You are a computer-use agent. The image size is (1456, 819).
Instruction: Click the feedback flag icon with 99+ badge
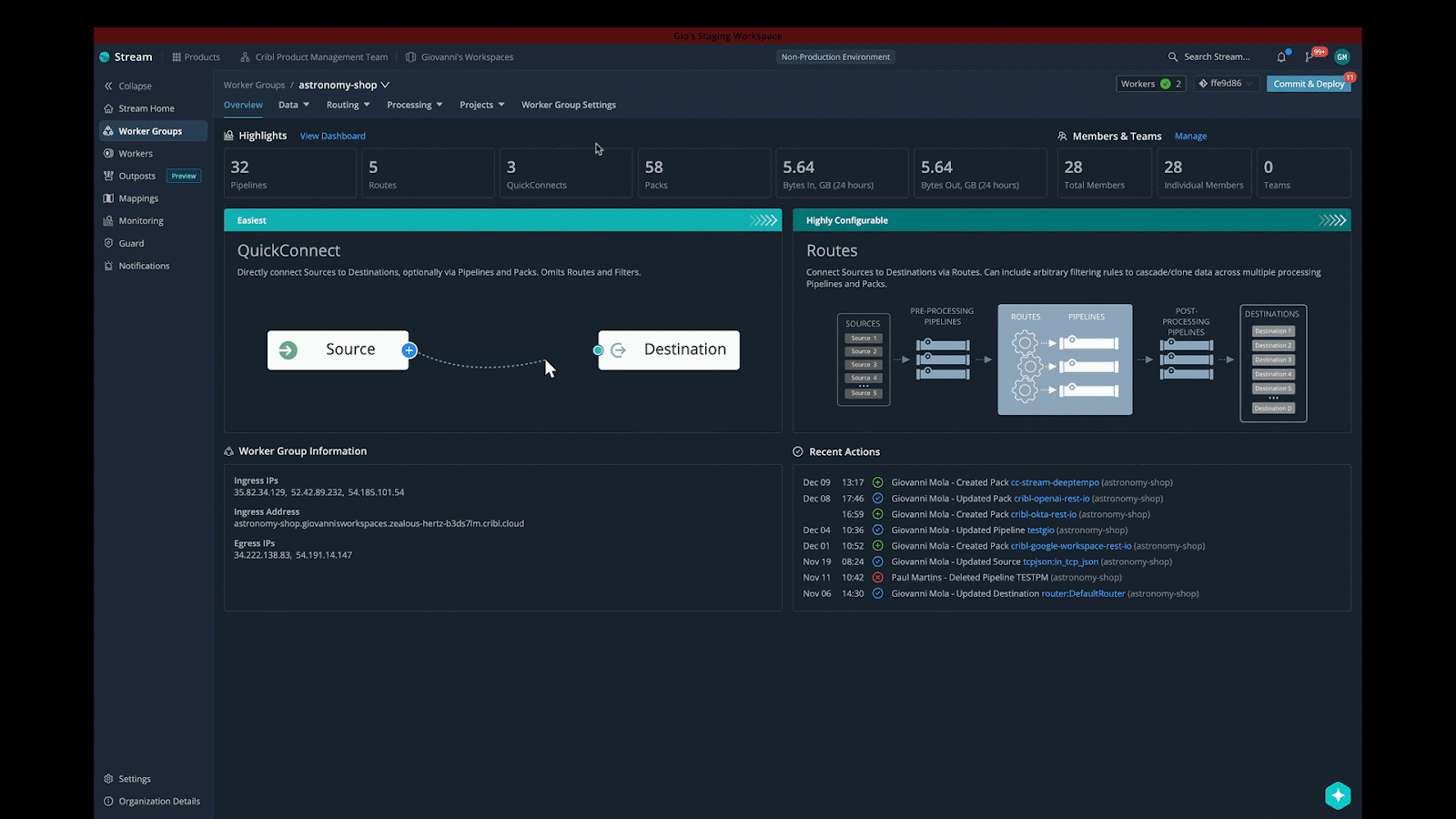tap(1310, 56)
